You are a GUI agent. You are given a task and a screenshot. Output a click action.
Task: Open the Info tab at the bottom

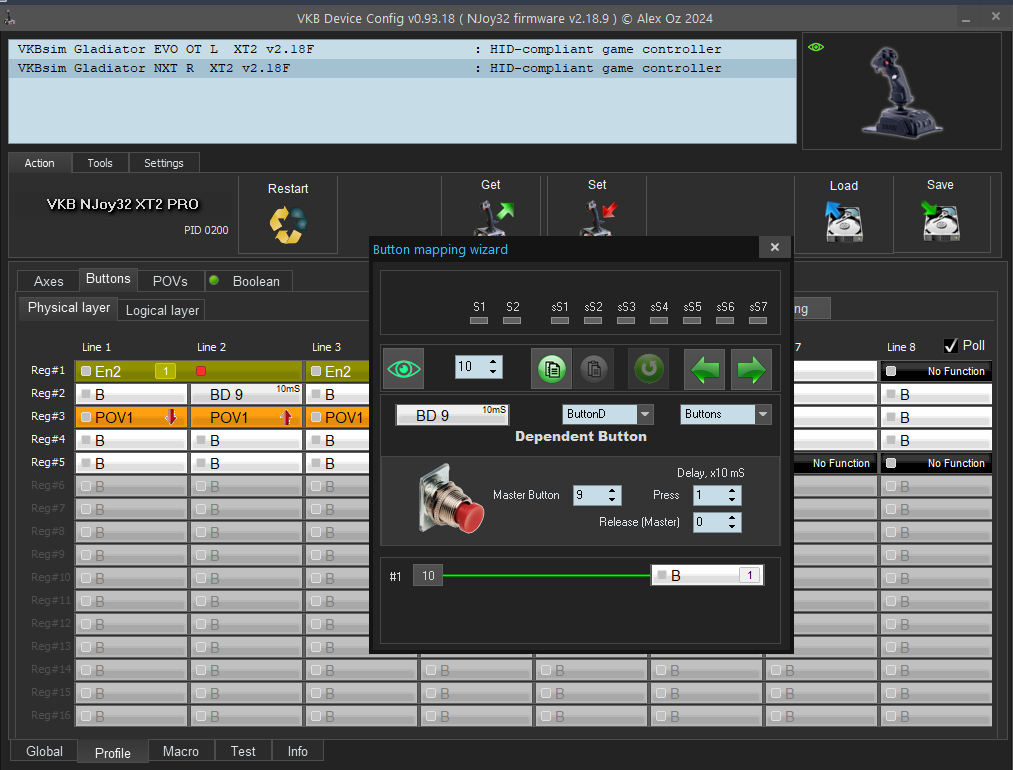(298, 752)
